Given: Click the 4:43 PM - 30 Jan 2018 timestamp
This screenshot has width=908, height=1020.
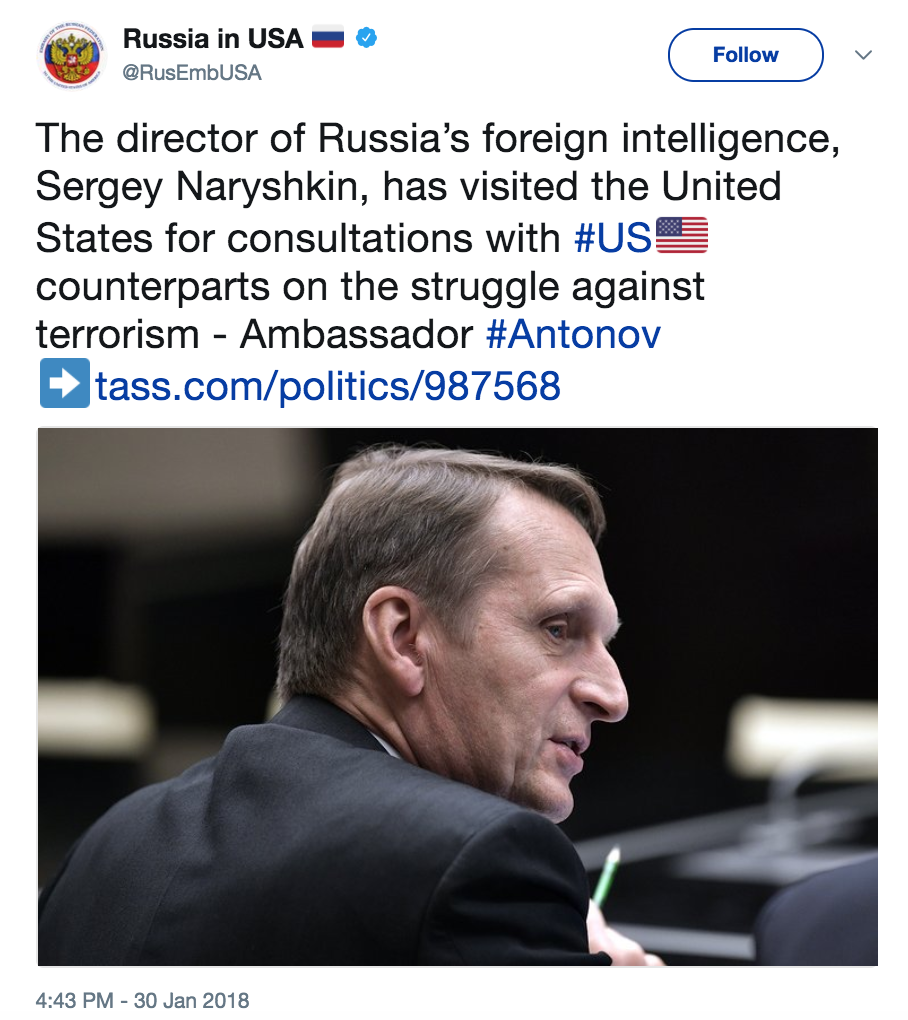Looking at the screenshot, I should pyautogui.click(x=142, y=1000).
